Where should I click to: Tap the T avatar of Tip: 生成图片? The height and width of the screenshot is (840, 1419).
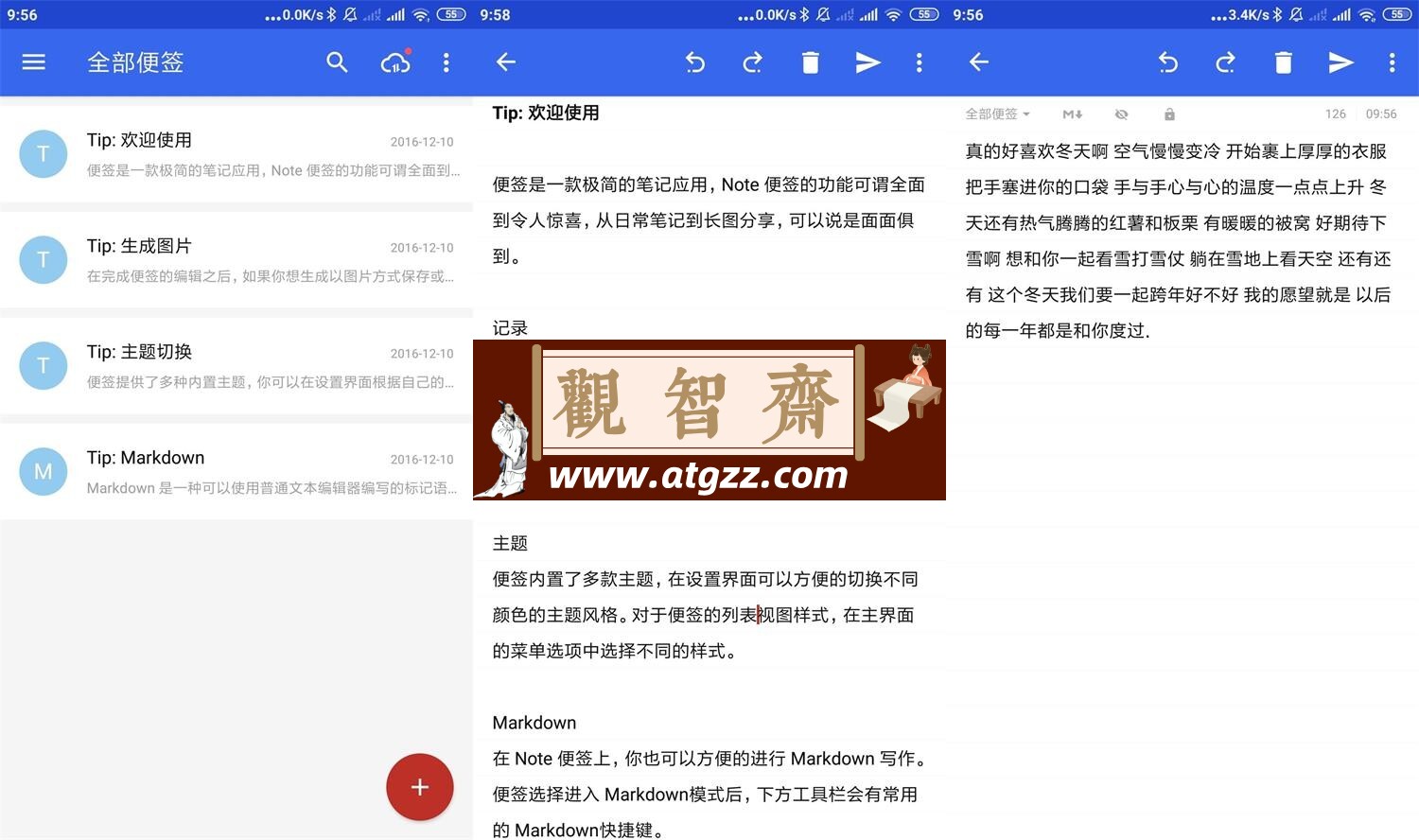point(44,260)
